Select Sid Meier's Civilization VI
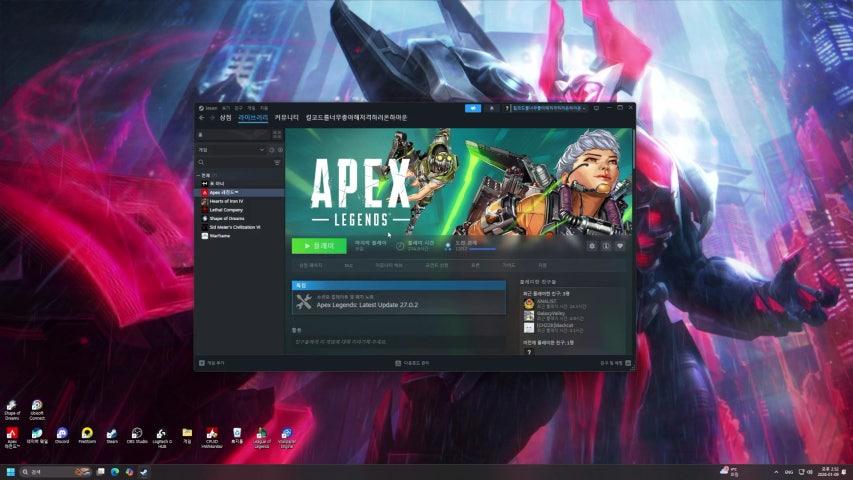This screenshot has width=853, height=480. pyautogui.click(x=240, y=227)
